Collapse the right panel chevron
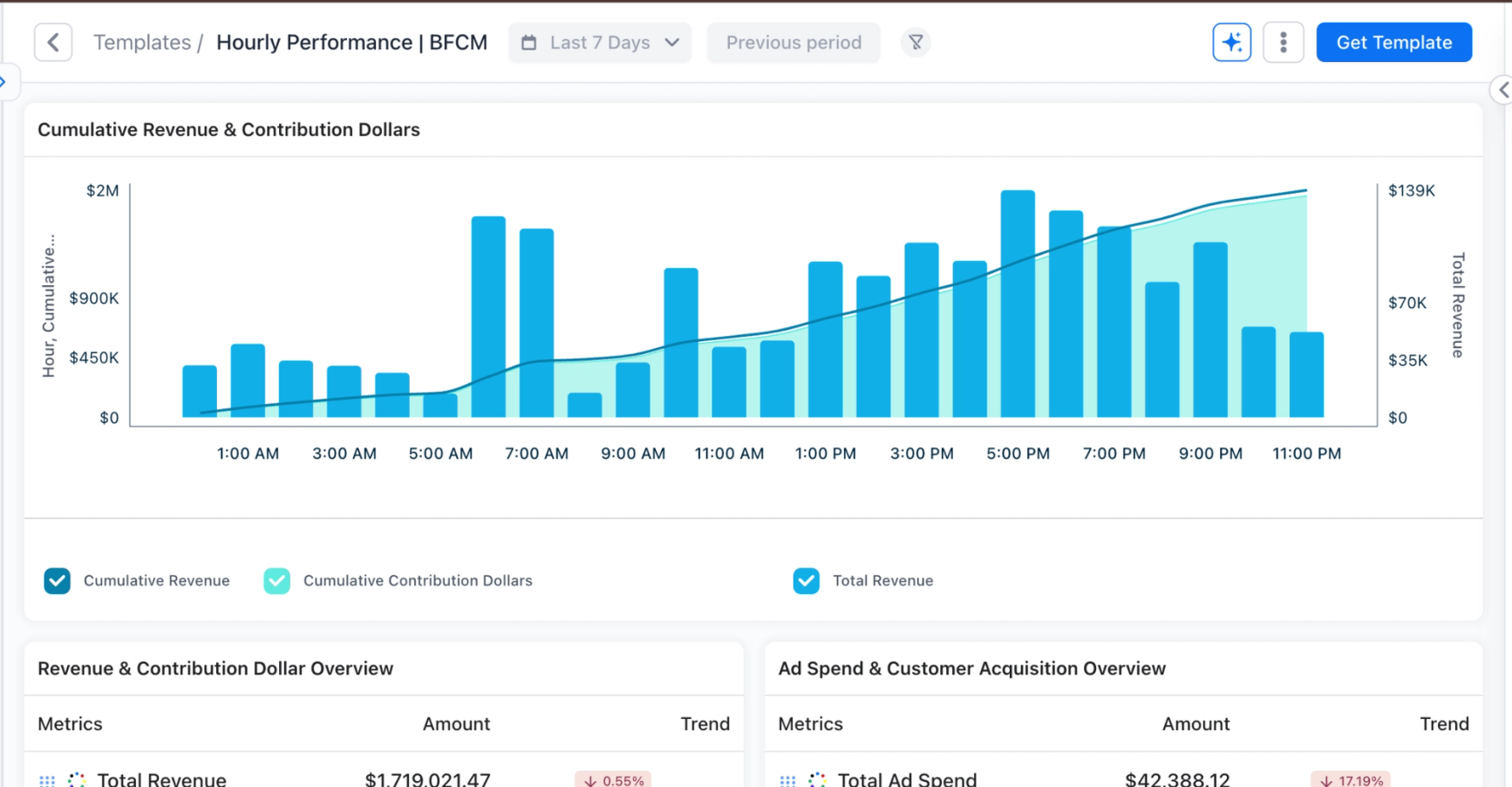 (1502, 90)
